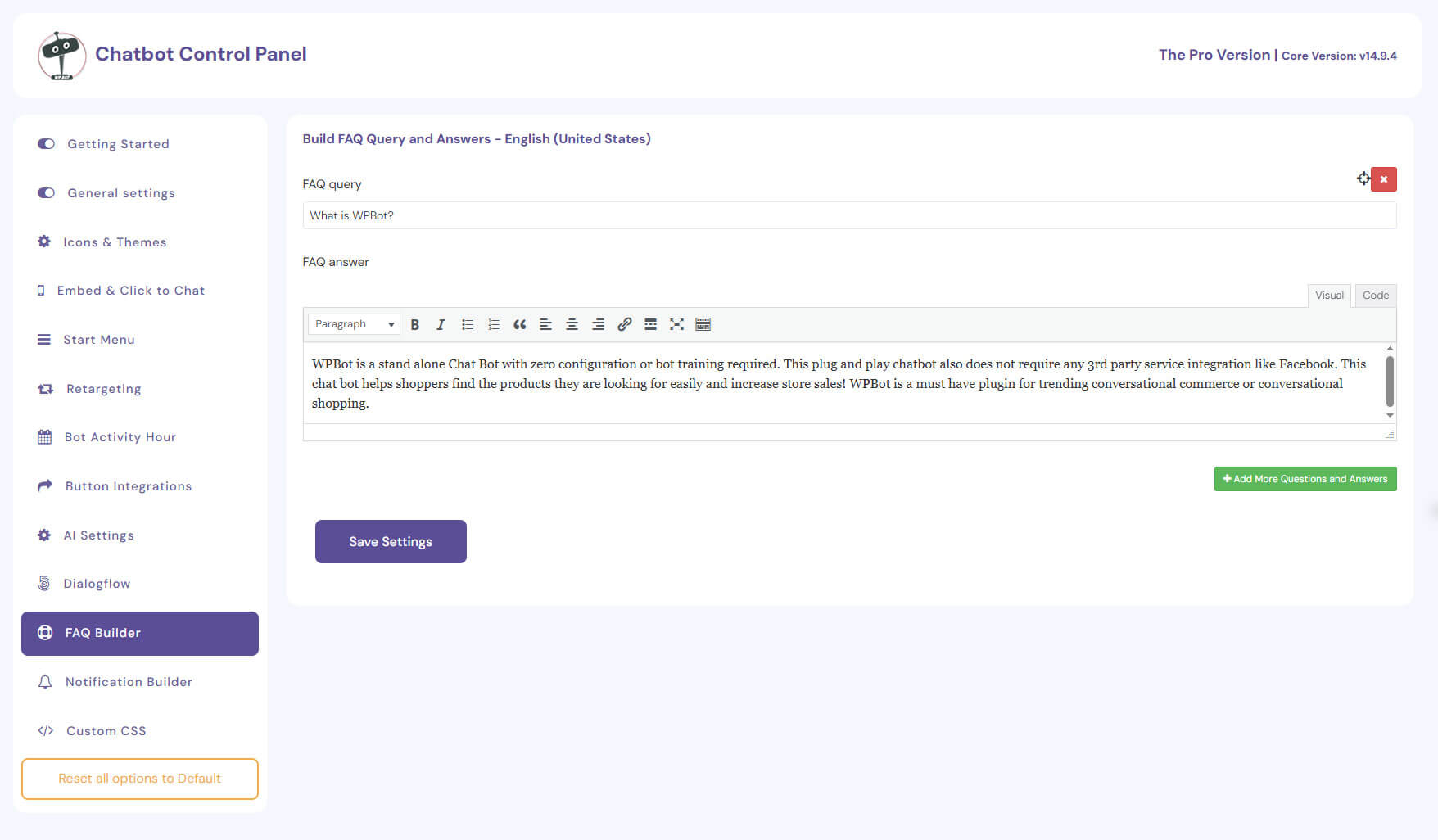Apply Italic formatting in the editor
Image resolution: width=1438 pixels, height=840 pixels.
coord(441,324)
